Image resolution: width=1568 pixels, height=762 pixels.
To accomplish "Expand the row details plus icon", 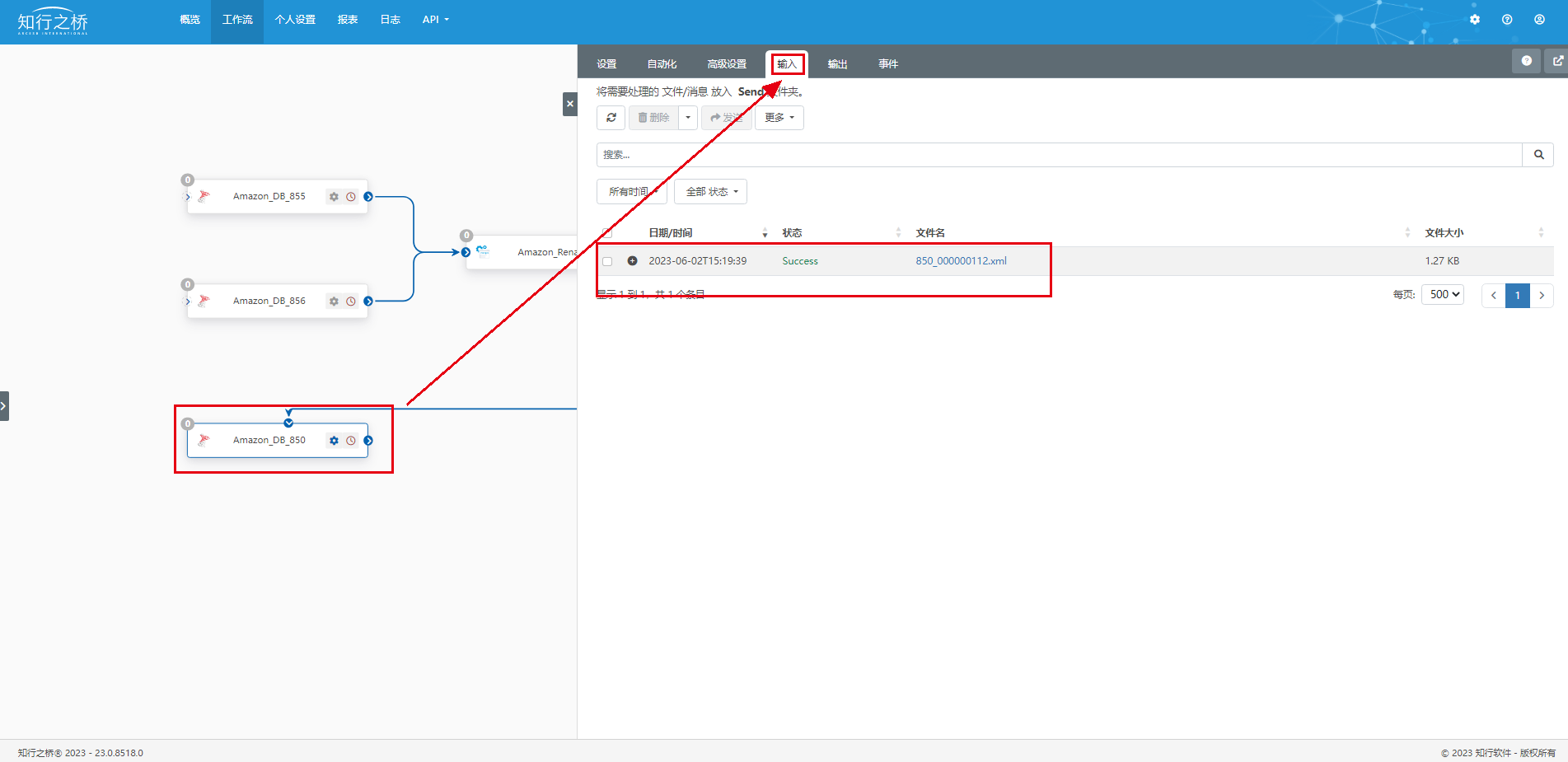I will [x=632, y=261].
